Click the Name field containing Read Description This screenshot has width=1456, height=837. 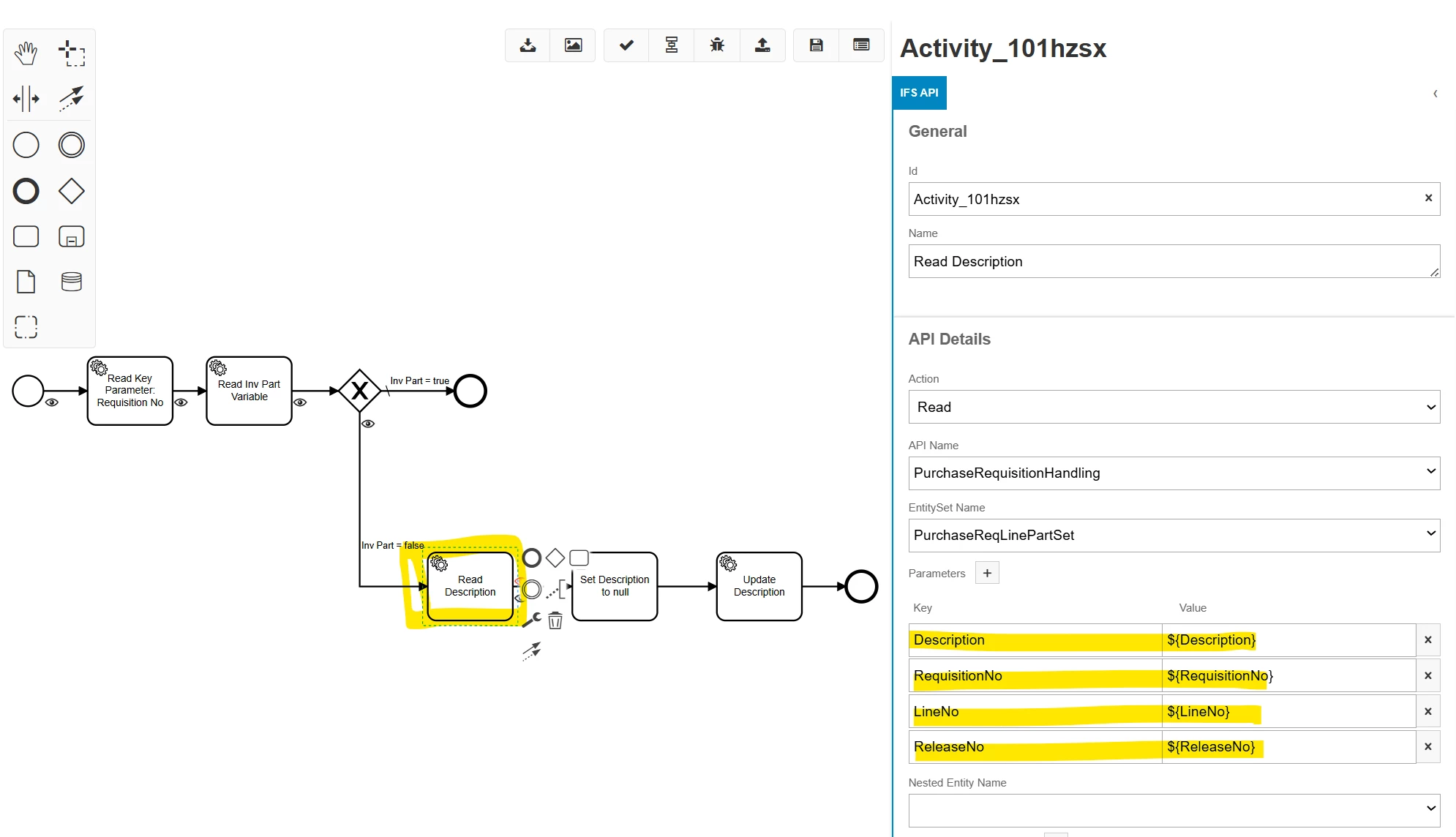tap(1171, 261)
